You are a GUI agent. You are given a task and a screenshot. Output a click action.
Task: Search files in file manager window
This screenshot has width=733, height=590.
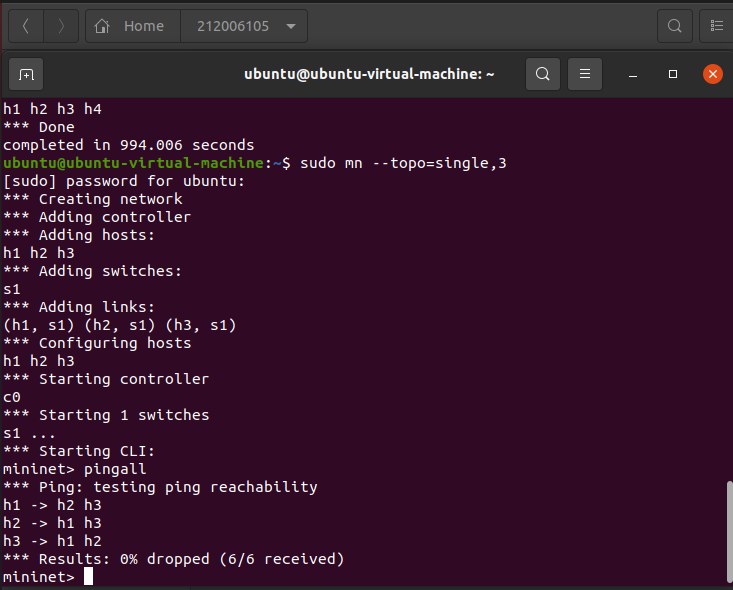(x=675, y=26)
